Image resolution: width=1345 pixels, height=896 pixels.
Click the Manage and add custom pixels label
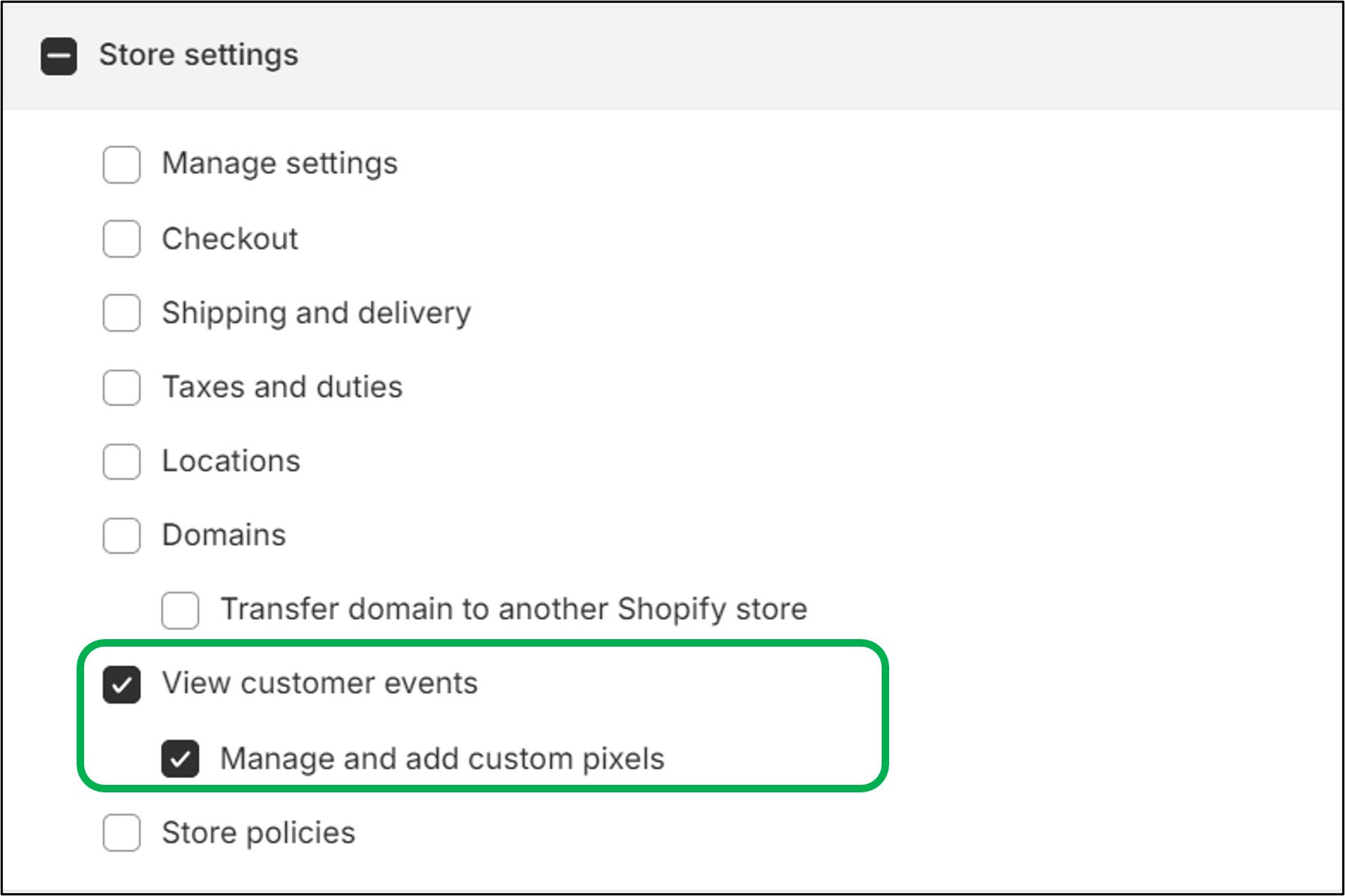point(442,758)
